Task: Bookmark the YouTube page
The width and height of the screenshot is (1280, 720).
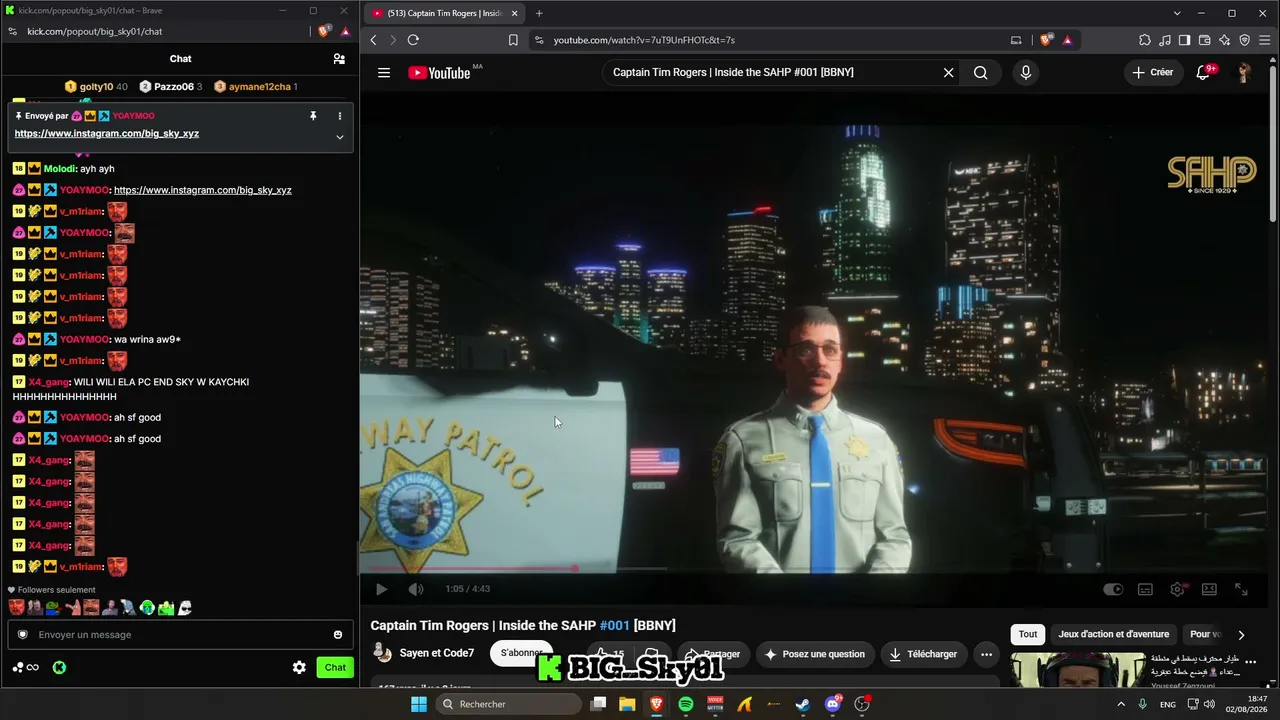Action: point(513,40)
